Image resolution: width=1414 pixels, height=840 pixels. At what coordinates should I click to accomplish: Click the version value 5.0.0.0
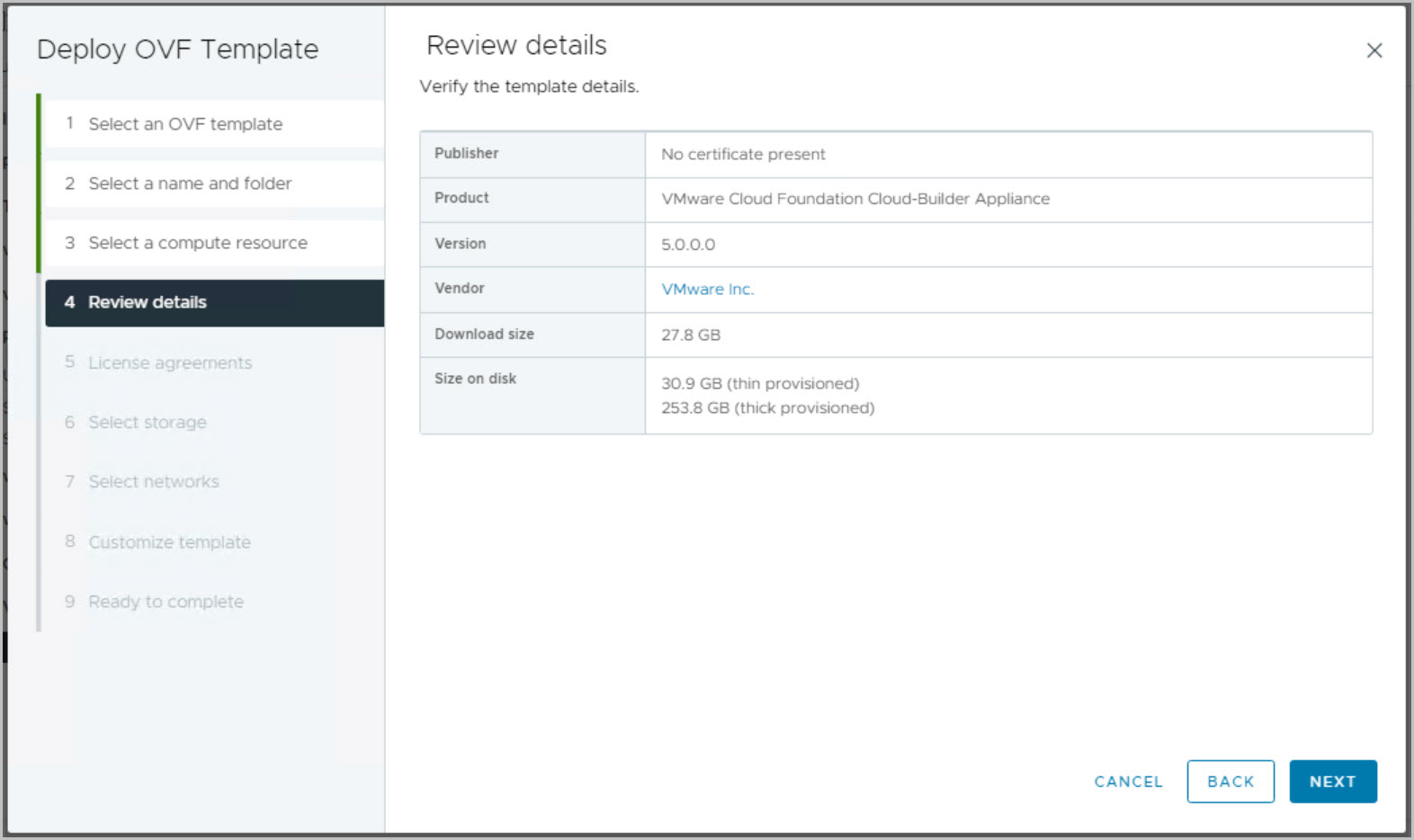point(688,245)
